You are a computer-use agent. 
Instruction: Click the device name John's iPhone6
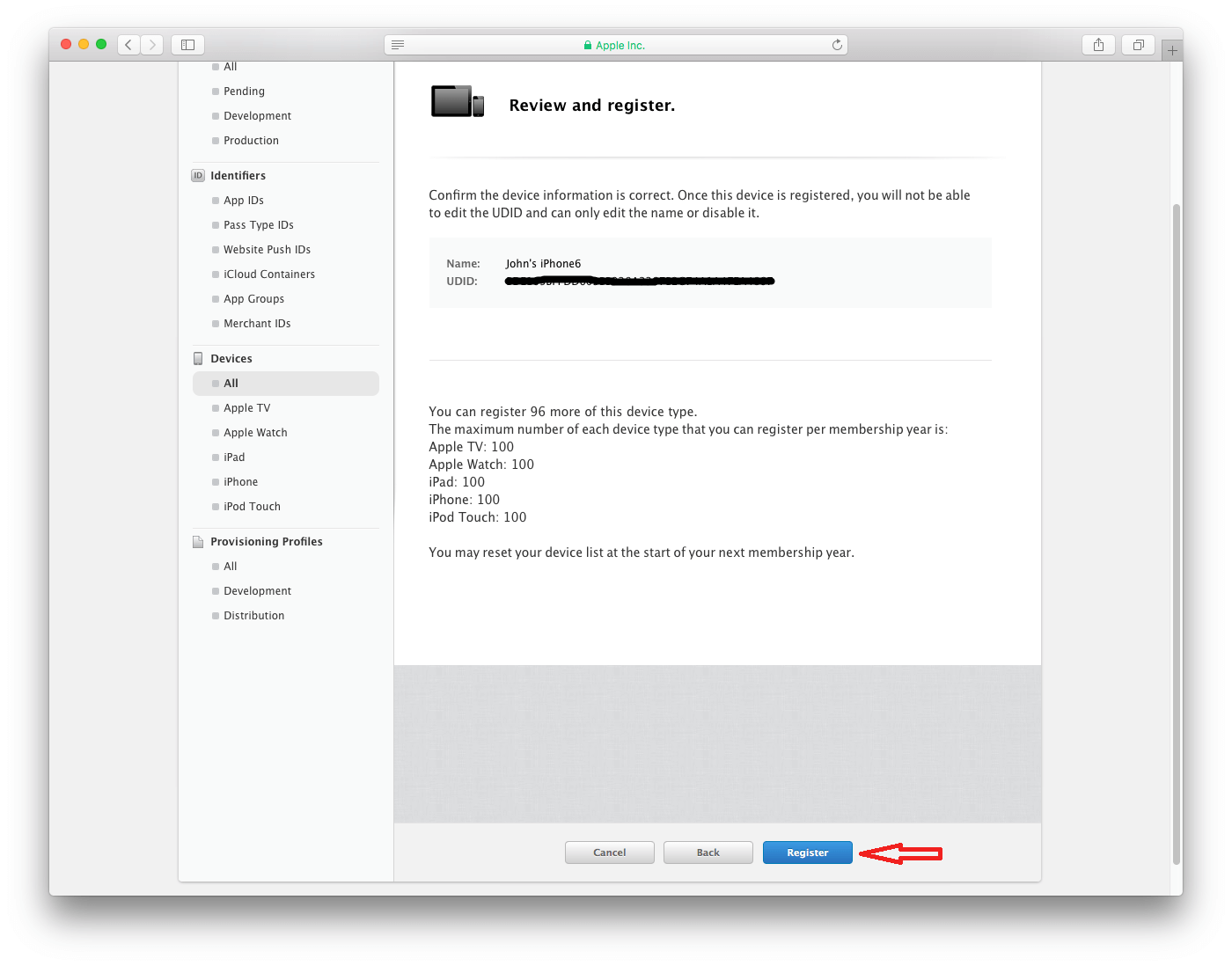tap(543, 264)
